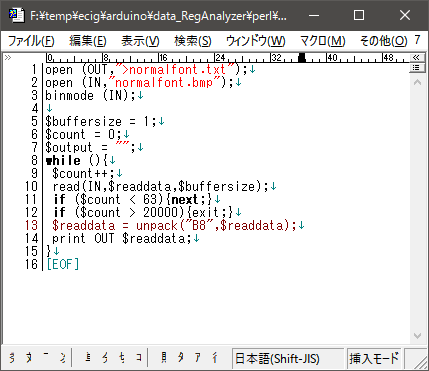
Task: Click the '$count++;' statement
Action: (83, 174)
